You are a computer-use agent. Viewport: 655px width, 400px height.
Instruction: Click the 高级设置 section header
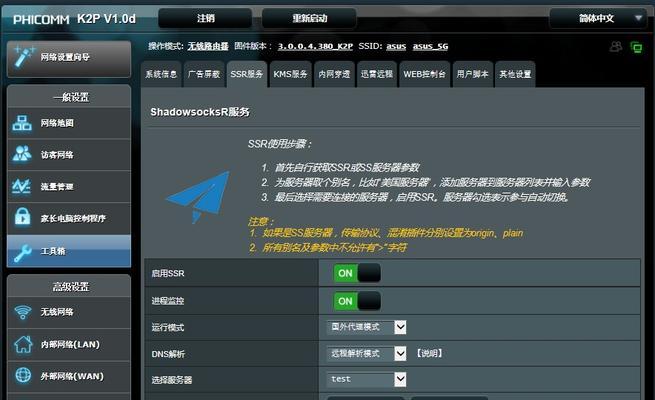tap(71, 287)
